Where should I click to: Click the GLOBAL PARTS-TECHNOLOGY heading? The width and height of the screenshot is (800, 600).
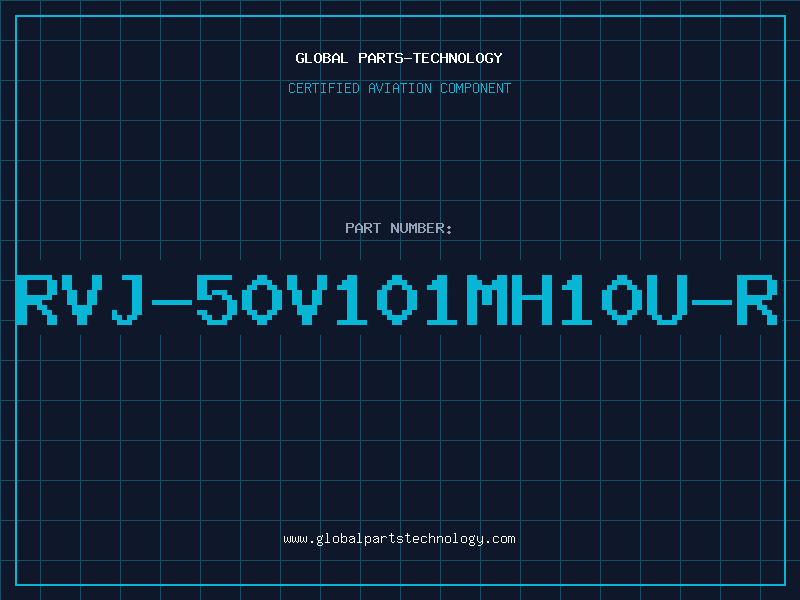click(x=399, y=58)
